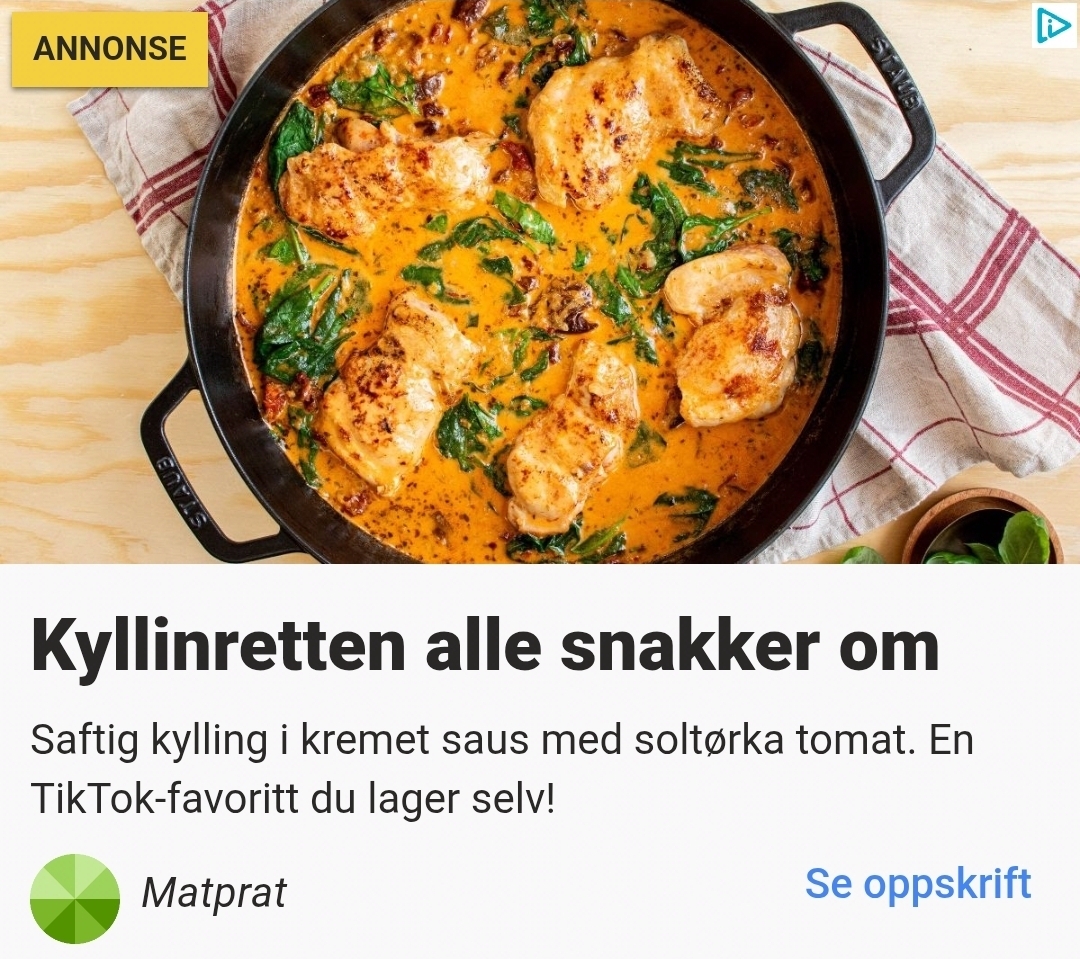This screenshot has height=959, width=1080.
Task: Click the yellow ANNONSE badge
Action: pos(110,49)
